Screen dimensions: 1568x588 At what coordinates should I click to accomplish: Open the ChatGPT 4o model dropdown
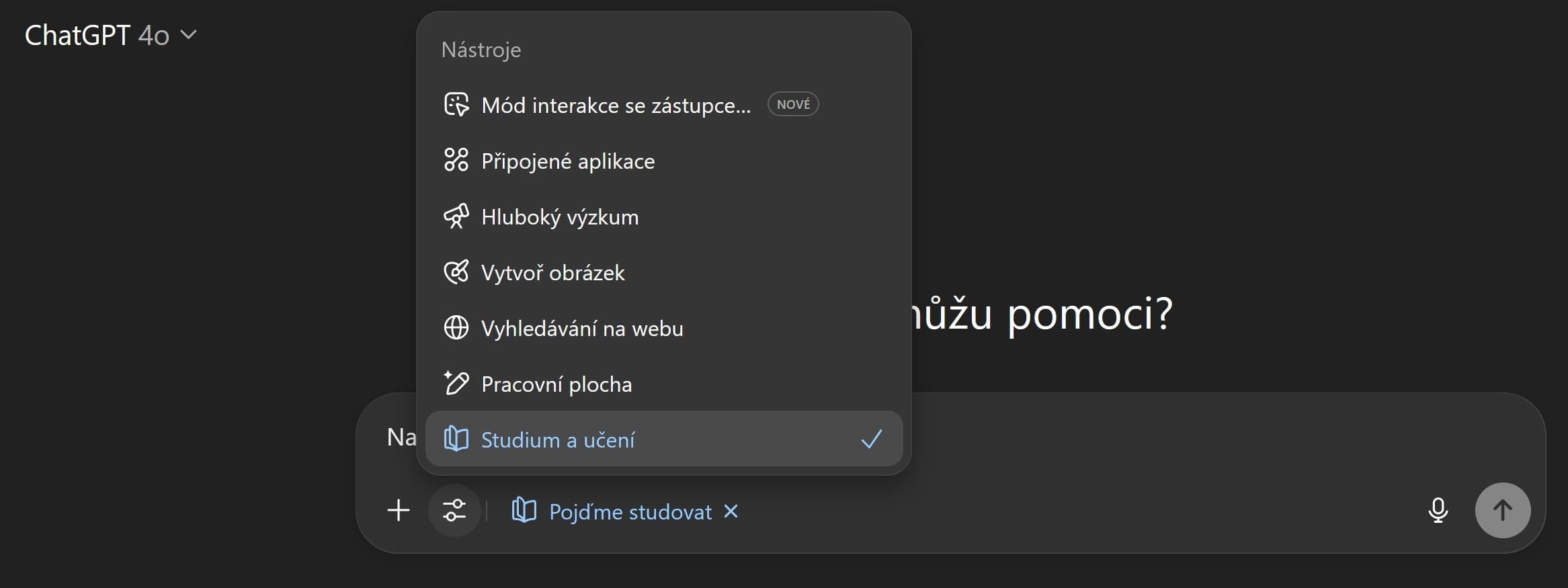(96, 35)
